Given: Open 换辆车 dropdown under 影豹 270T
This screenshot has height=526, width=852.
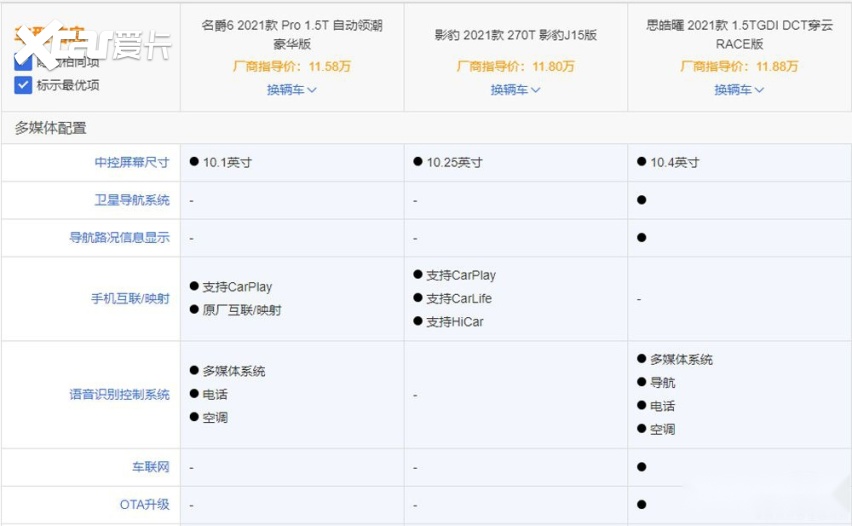Looking at the screenshot, I should pos(515,90).
